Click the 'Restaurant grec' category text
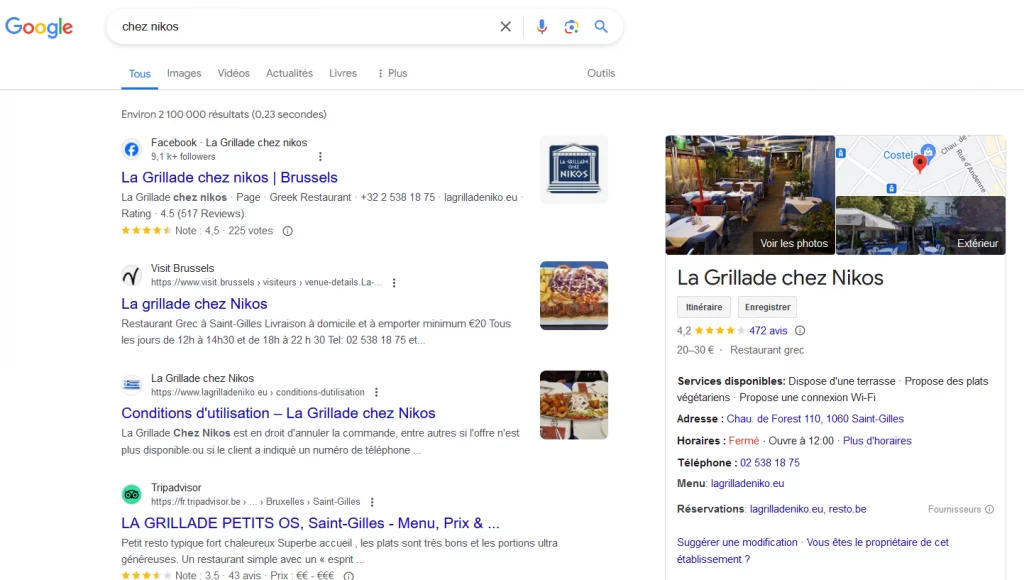1024x580 pixels. click(767, 350)
